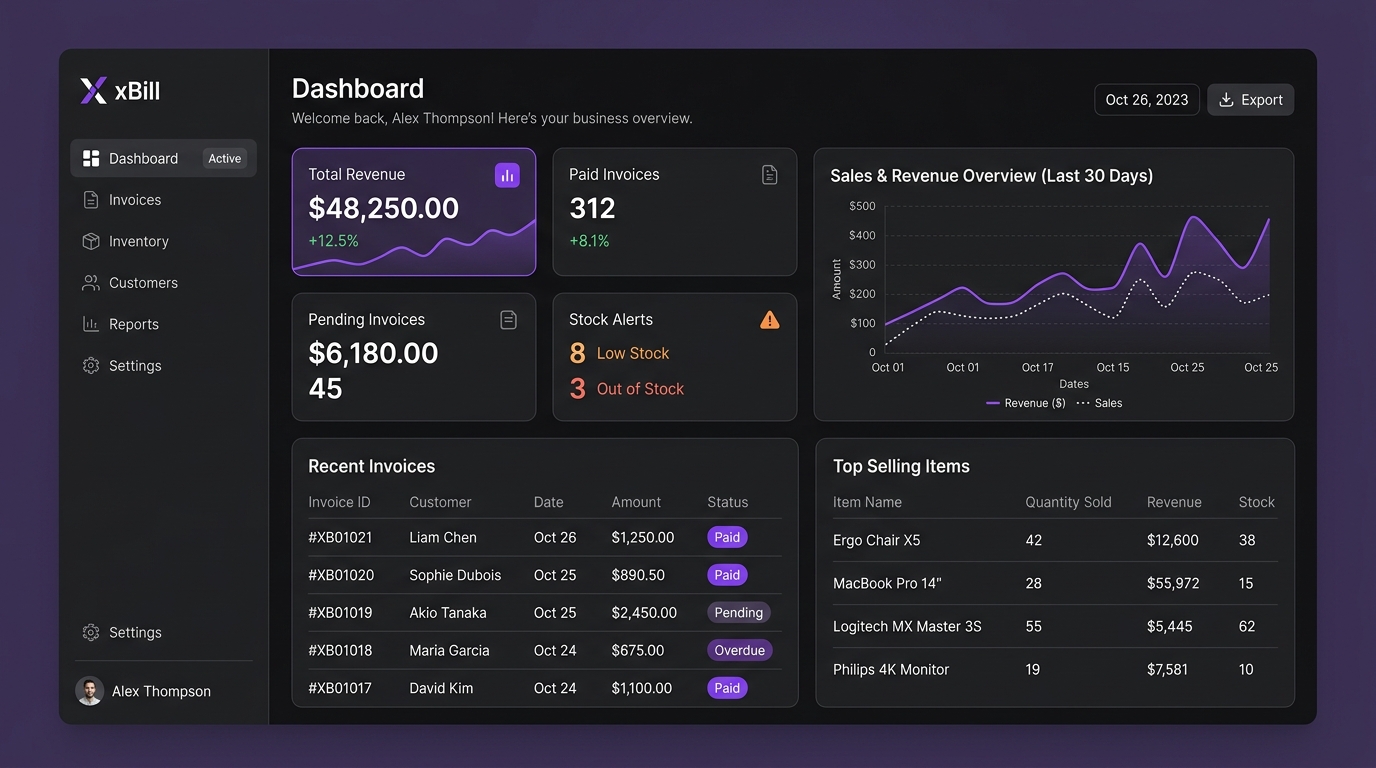
Task: Click the orange warning icon in Stock Alerts
Action: point(769,320)
